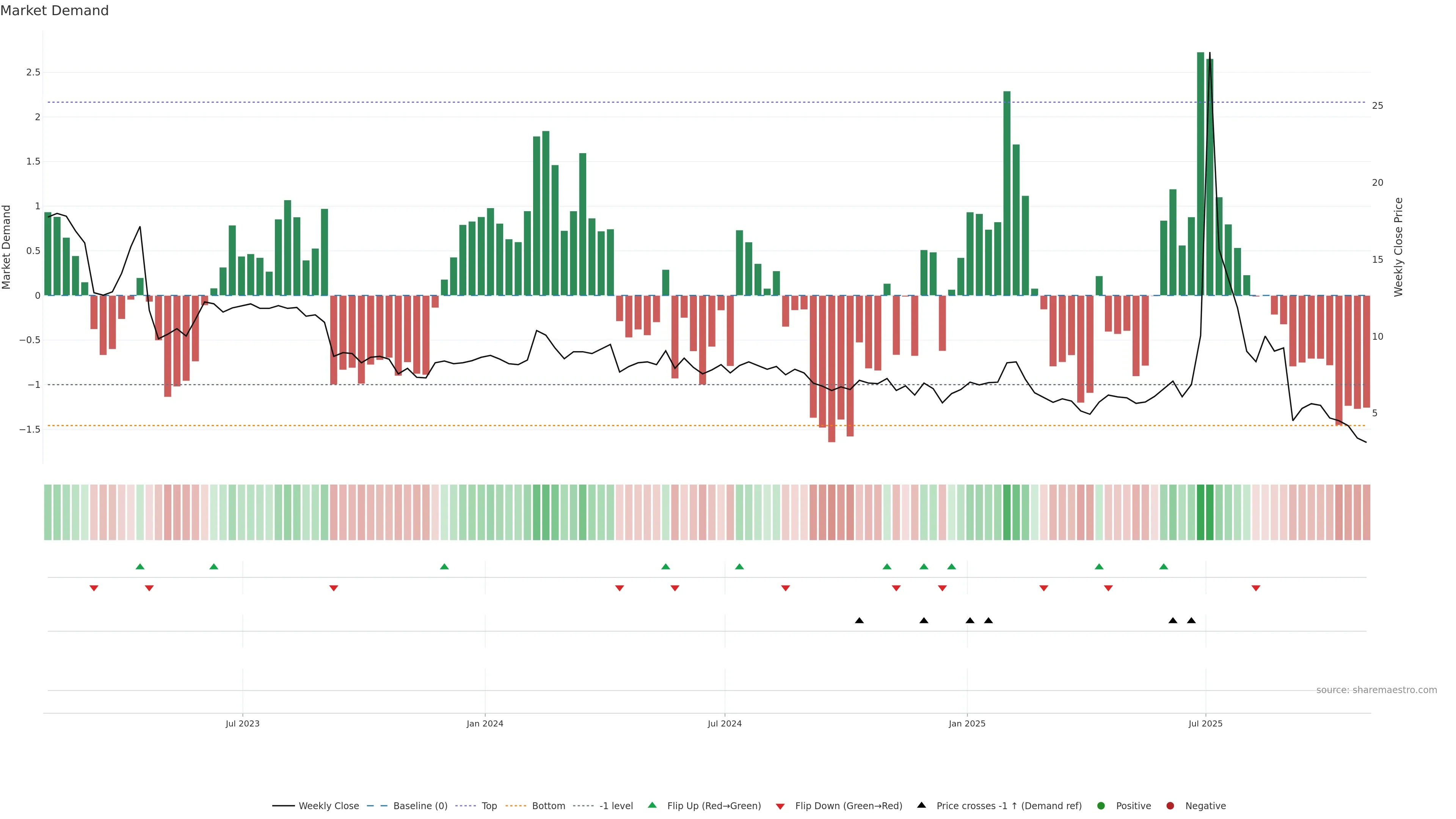Select the first green Flip Up chart marker
This screenshot has width=1456, height=819.
(x=140, y=567)
